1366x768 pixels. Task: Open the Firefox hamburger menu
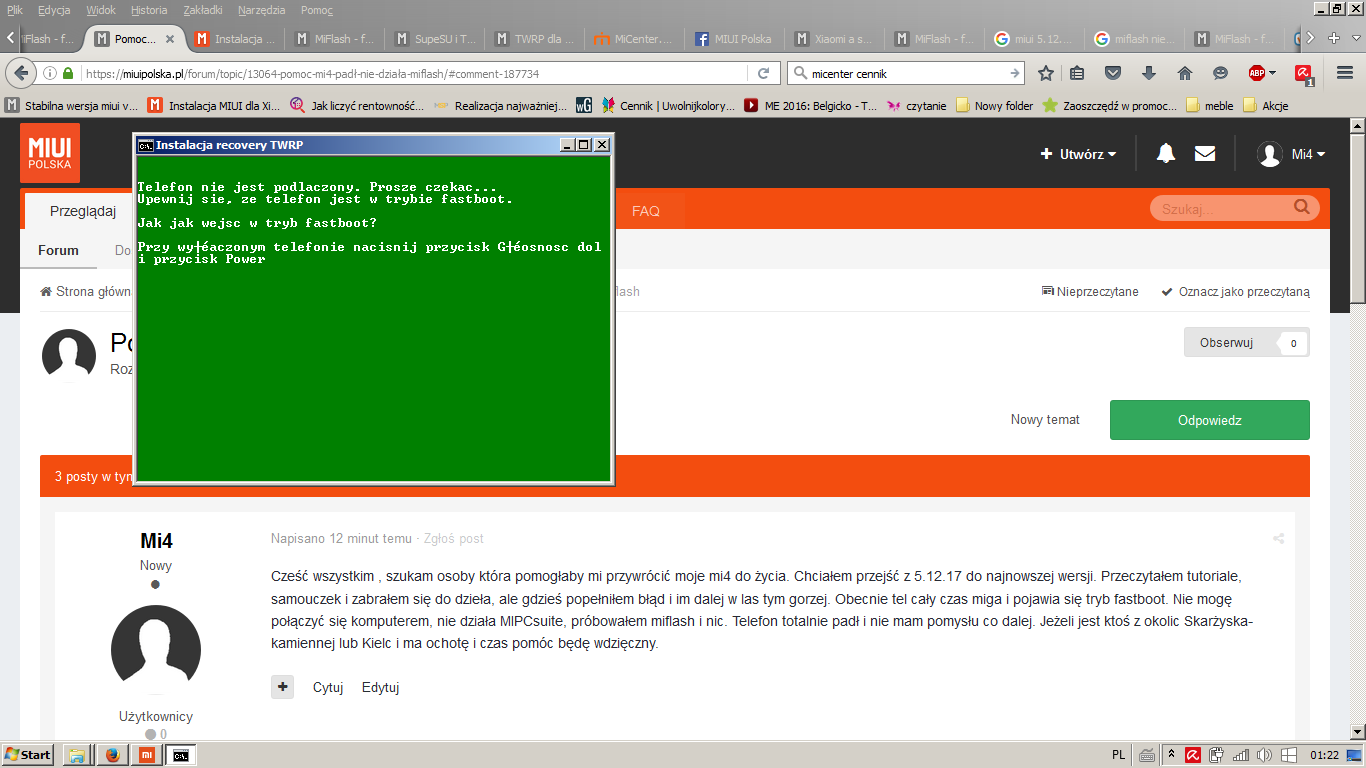click(1344, 73)
